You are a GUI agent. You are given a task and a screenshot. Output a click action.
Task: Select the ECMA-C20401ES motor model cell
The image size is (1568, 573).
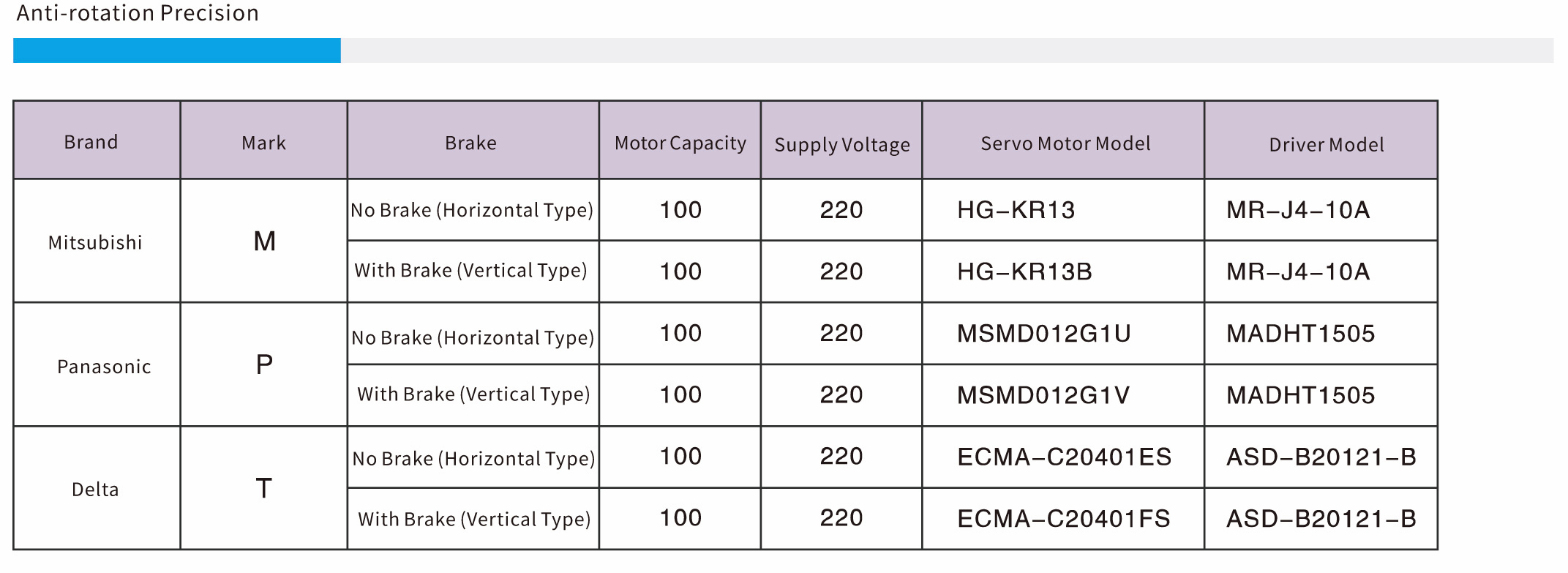coord(1064,457)
